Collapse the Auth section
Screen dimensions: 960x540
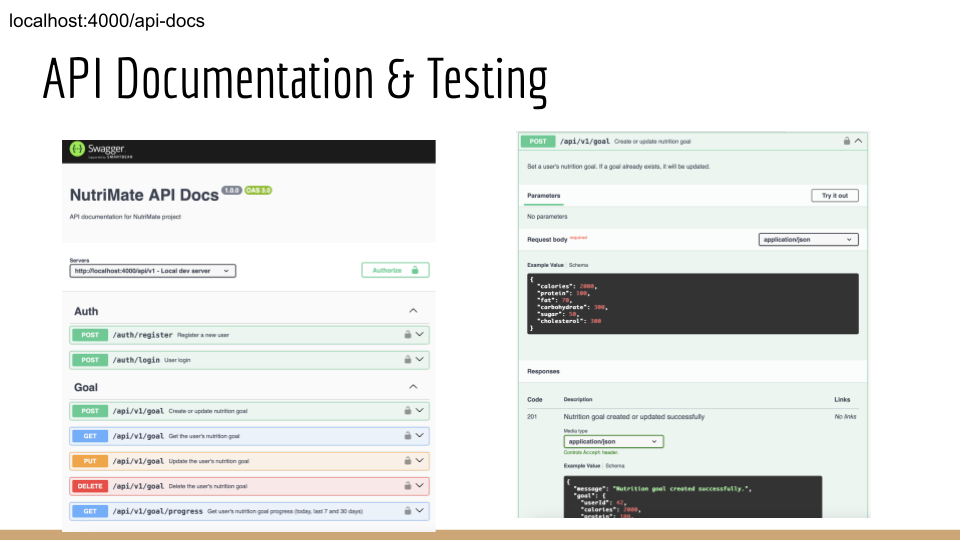click(414, 311)
